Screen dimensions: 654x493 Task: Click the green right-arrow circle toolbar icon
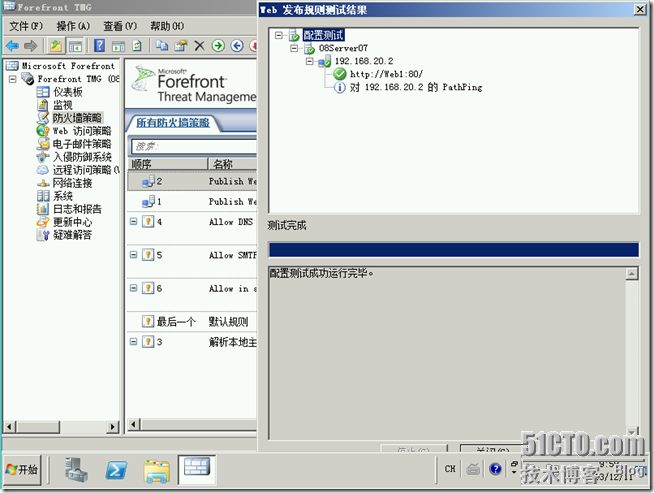[x=218, y=45]
